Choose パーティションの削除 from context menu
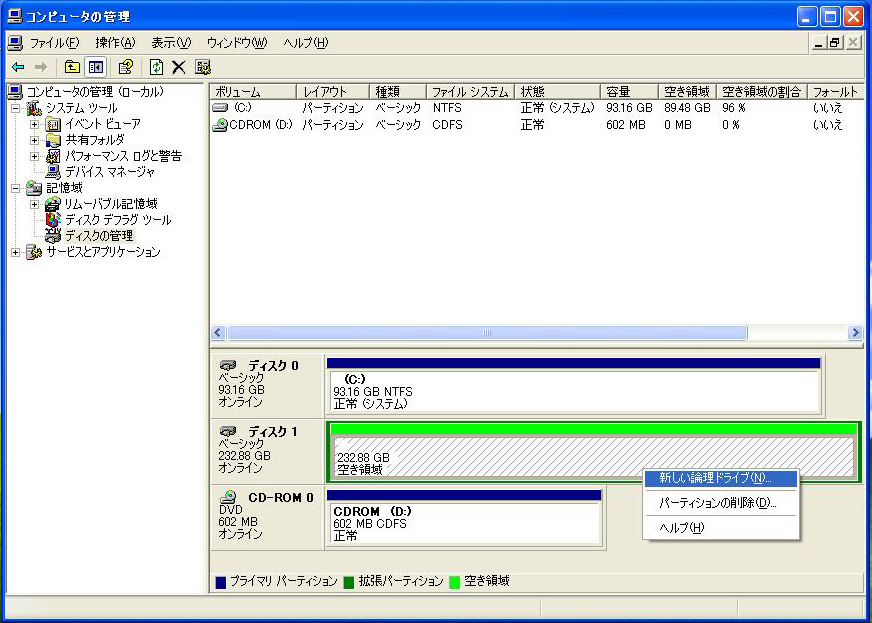Viewport: 872px width, 623px height. (717, 503)
